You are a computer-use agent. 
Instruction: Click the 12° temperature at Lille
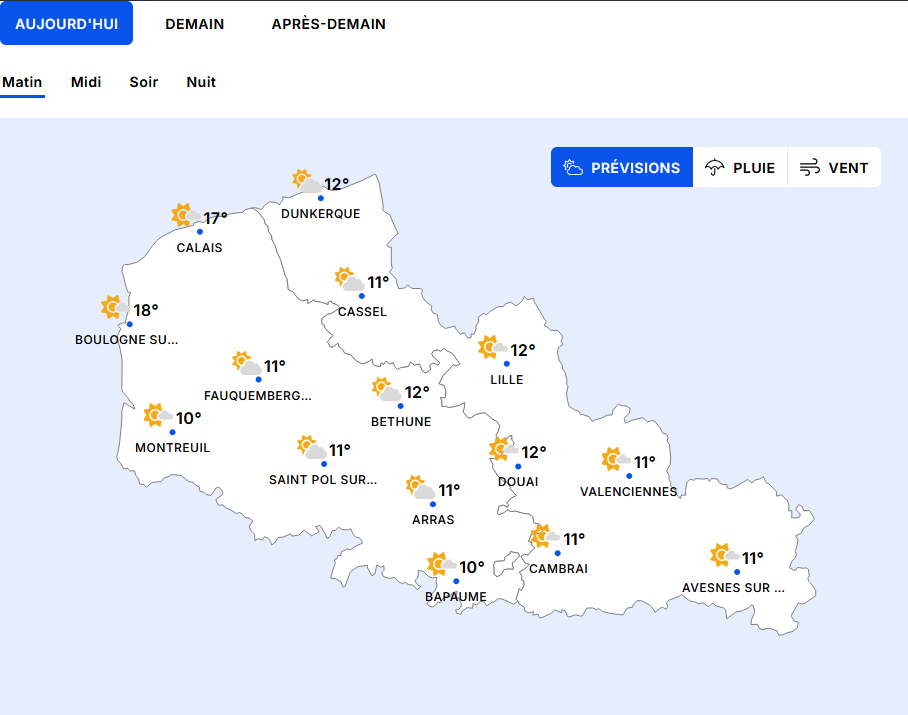click(523, 350)
